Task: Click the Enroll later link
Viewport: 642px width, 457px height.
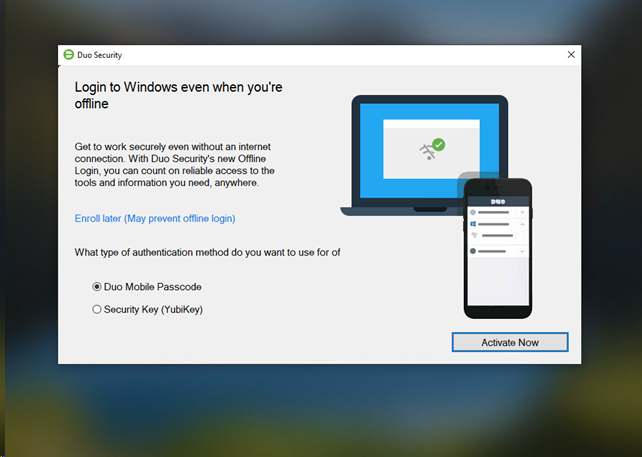Action: (x=154, y=218)
